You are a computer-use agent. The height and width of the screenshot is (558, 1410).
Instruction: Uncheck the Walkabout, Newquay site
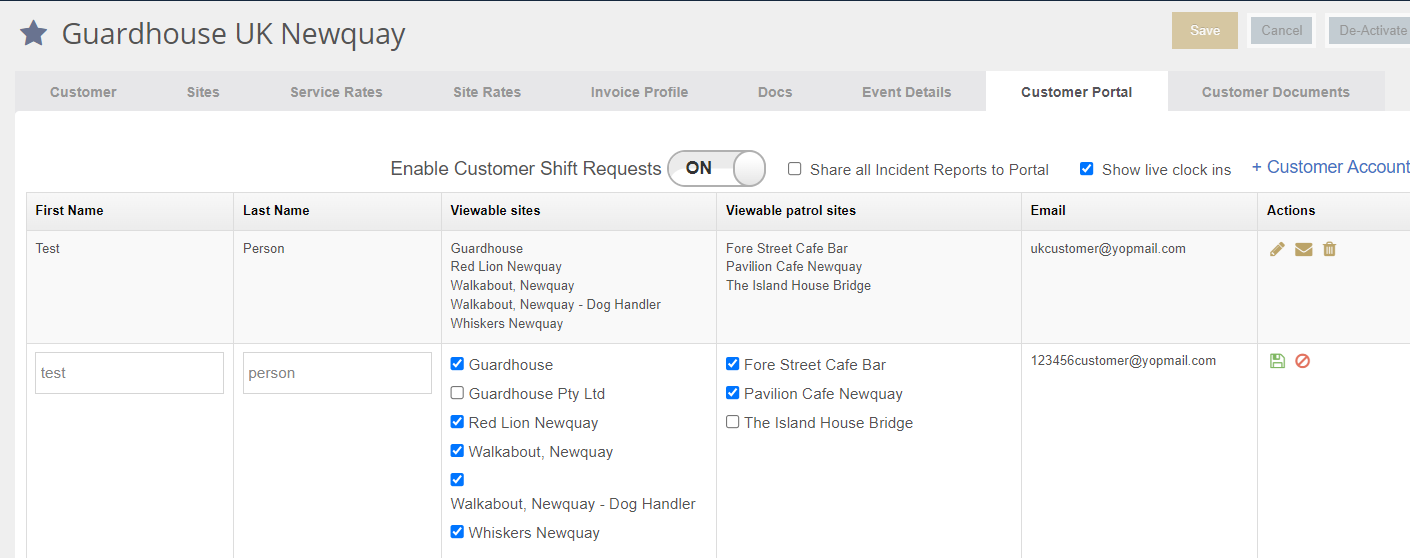(457, 451)
